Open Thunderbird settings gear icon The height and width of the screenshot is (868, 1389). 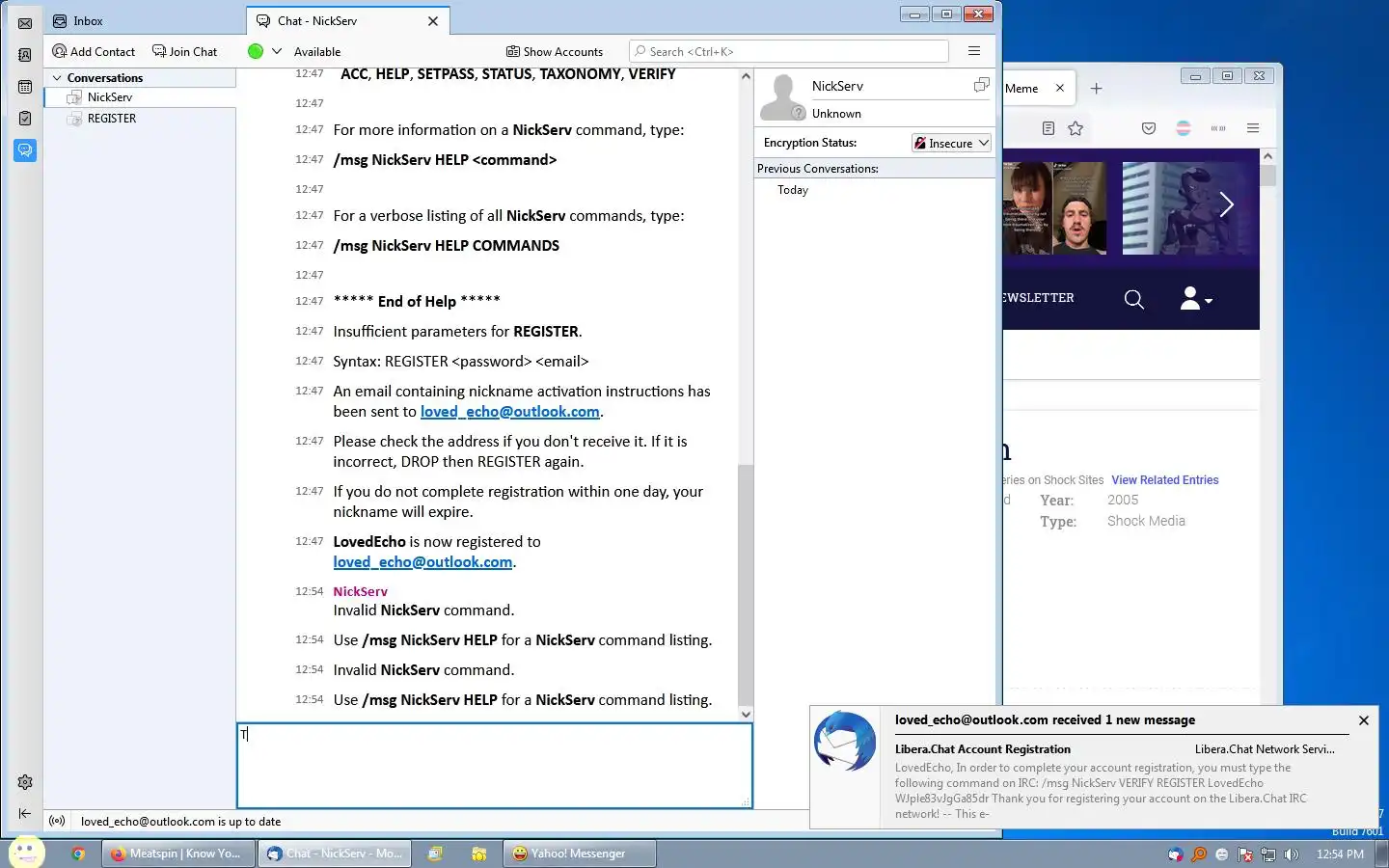(x=25, y=782)
